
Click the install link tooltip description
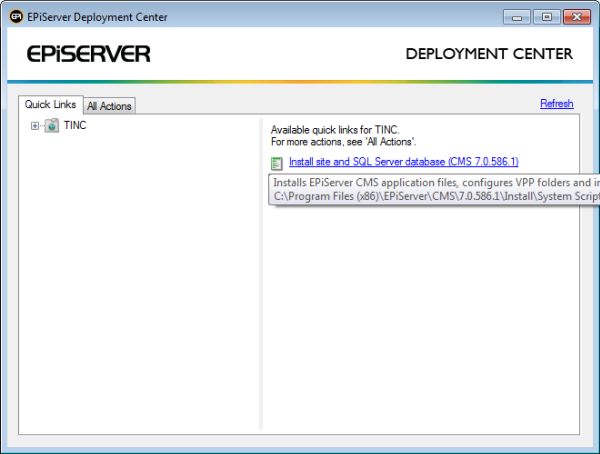(x=435, y=189)
